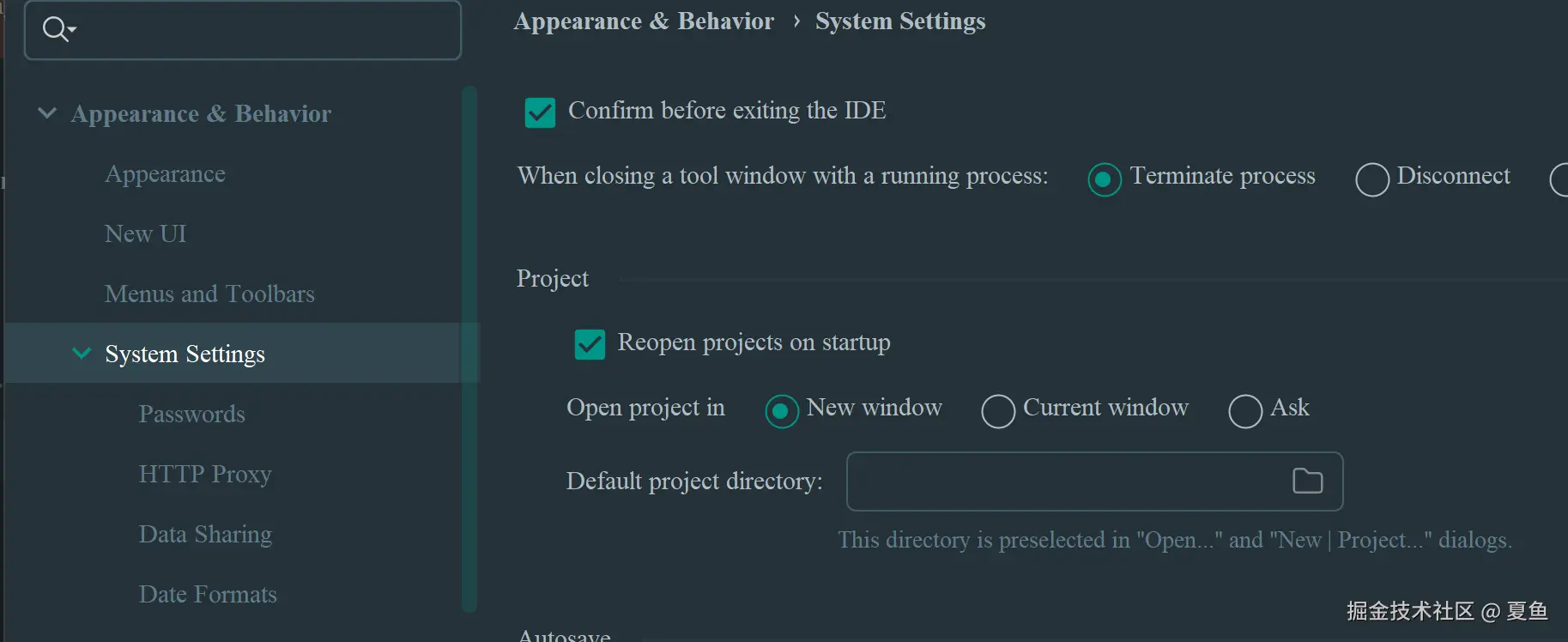This screenshot has height=642, width=1568.
Task: Uncheck Reopen projects on startup
Action: [x=590, y=344]
